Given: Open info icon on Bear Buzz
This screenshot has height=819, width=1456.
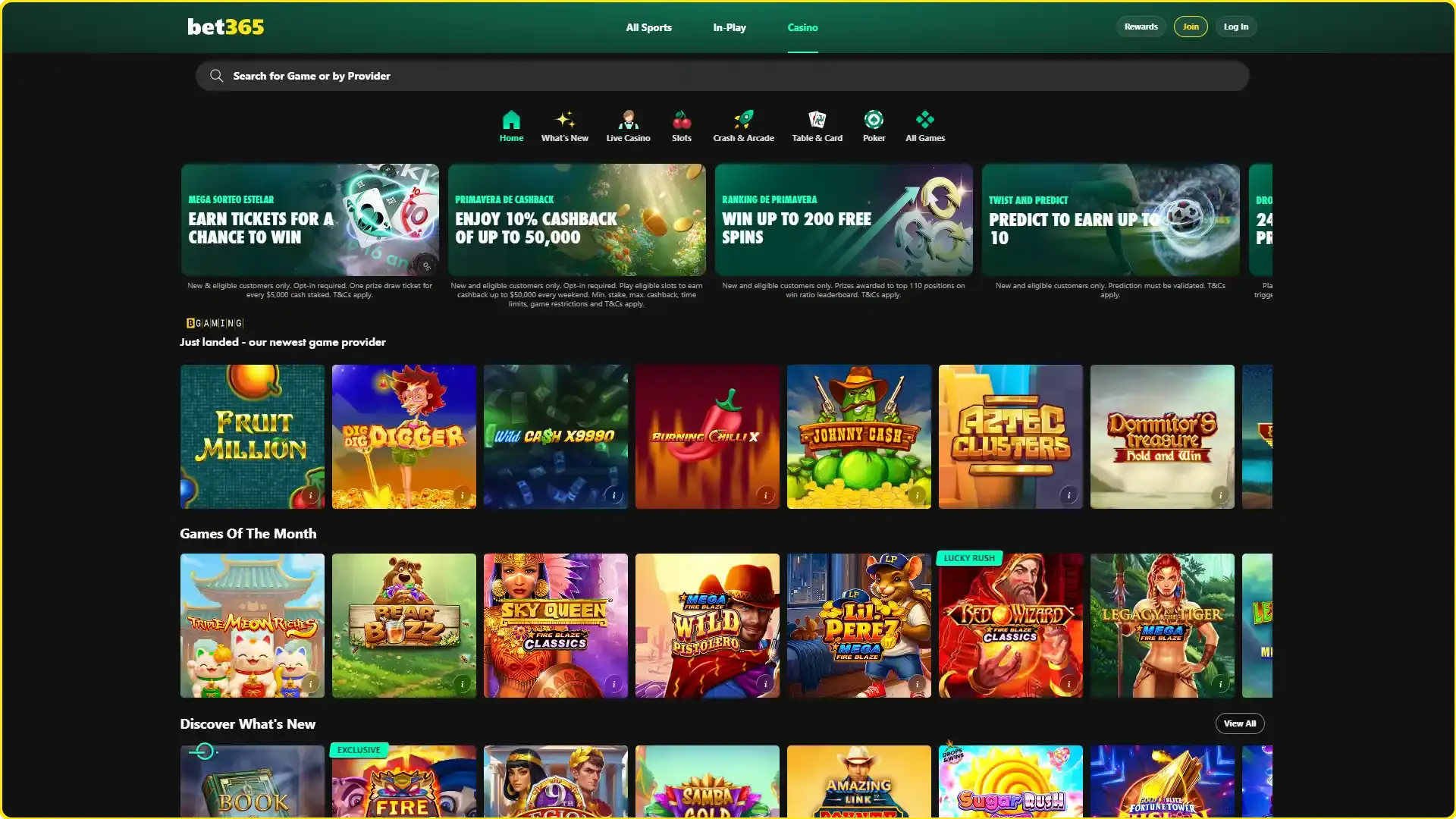Looking at the screenshot, I should (462, 684).
